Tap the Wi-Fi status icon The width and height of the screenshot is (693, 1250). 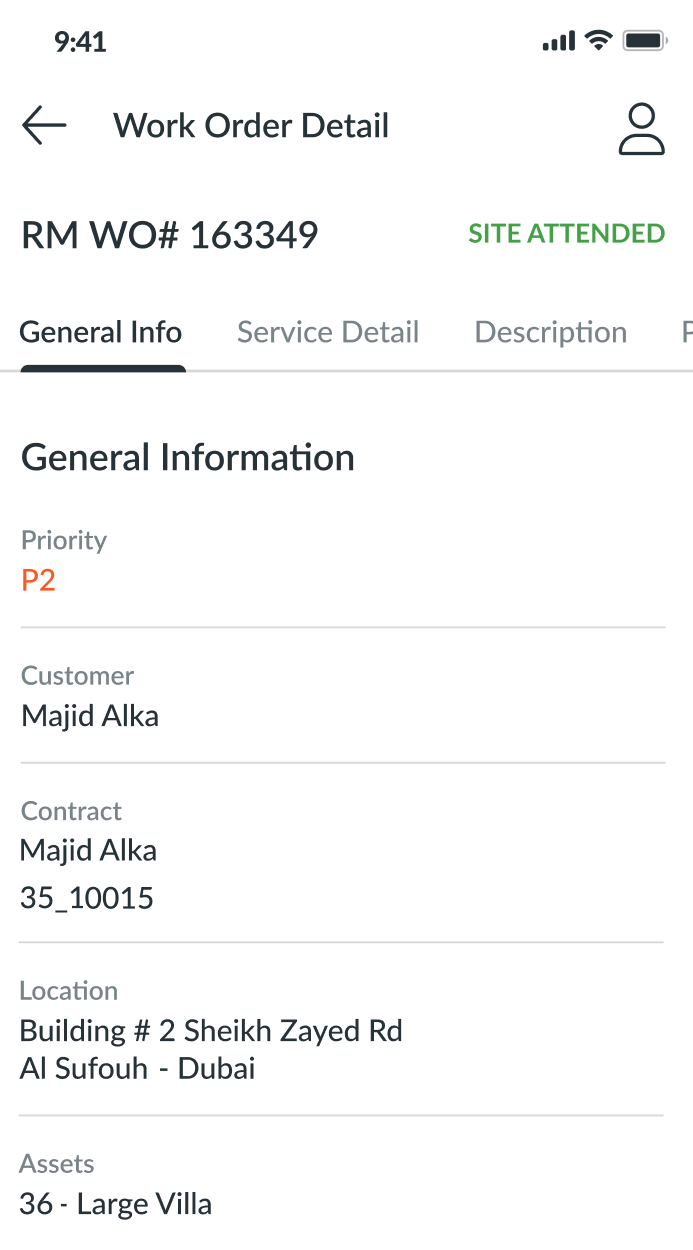tap(599, 40)
